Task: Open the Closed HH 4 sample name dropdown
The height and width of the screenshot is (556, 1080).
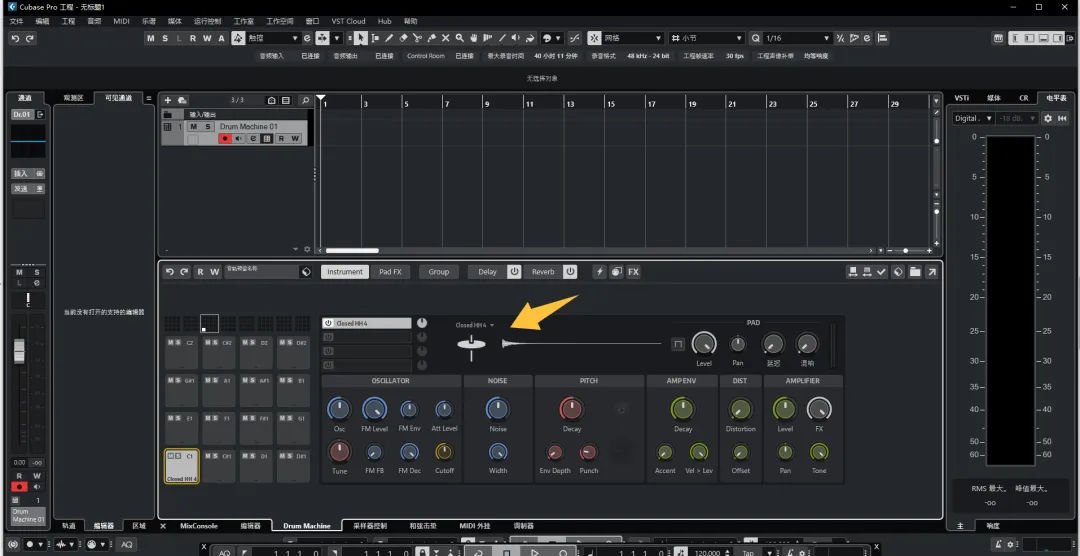Action: [x=475, y=325]
